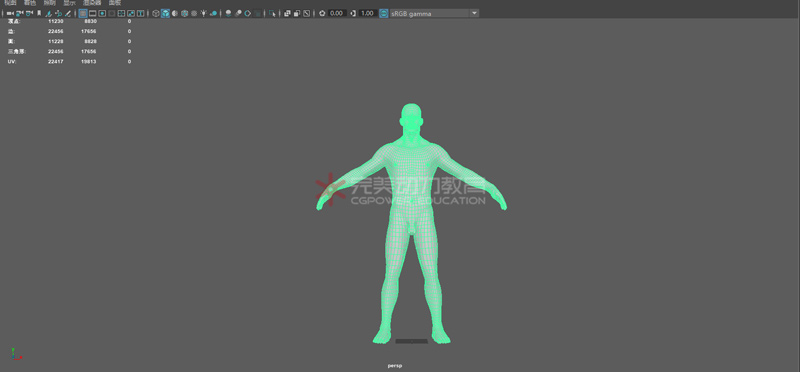This screenshot has width=800, height=372.
Task: Select the green wireframe human model
Action: click(411, 225)
